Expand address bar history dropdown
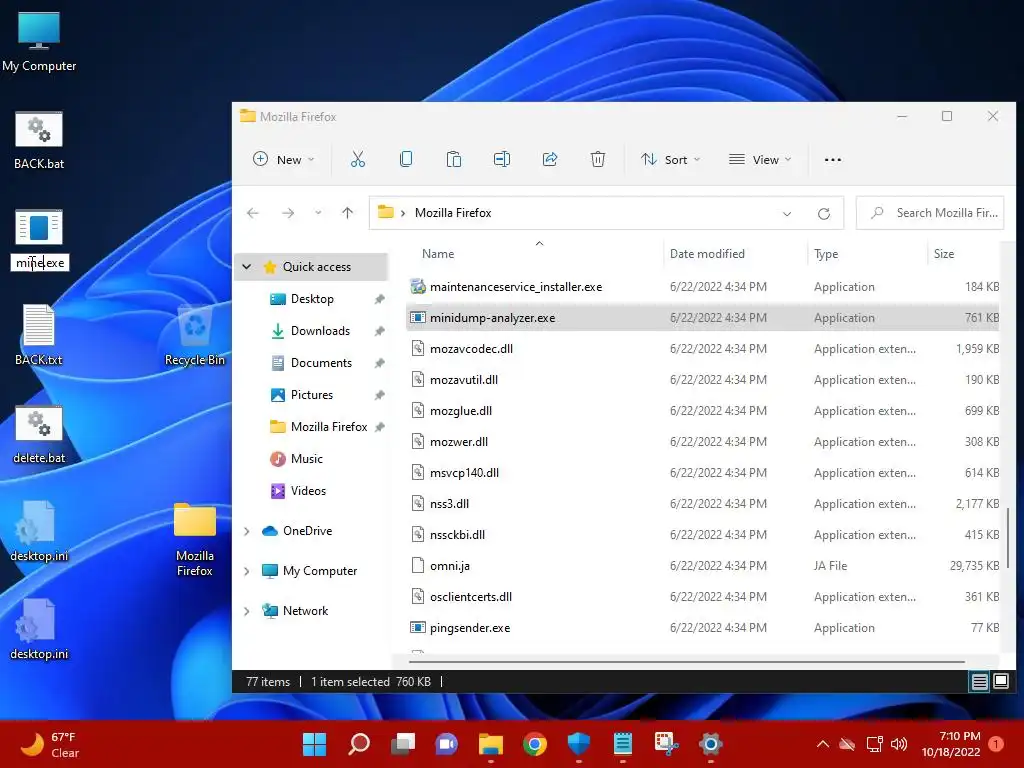The image size is (1024, 768). (x=787, y=214)
